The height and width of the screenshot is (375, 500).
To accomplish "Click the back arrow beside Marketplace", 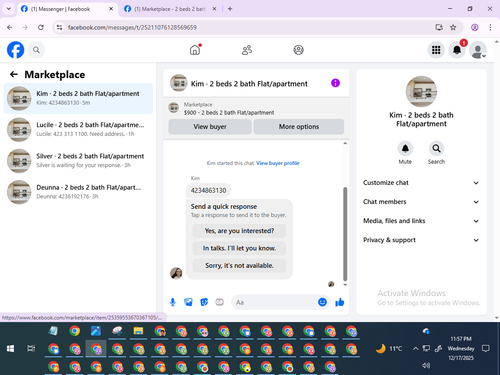I will (x=14, y=74).
